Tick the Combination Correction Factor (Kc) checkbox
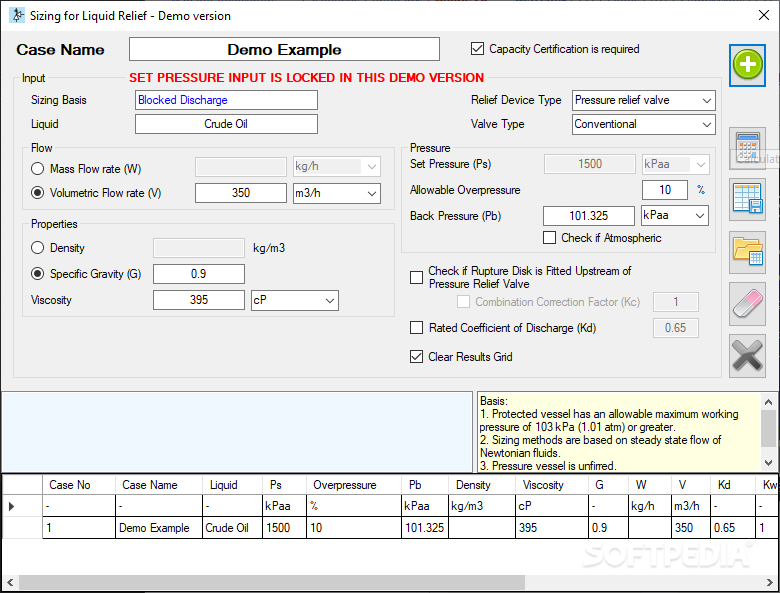 (x=463, y=301)
